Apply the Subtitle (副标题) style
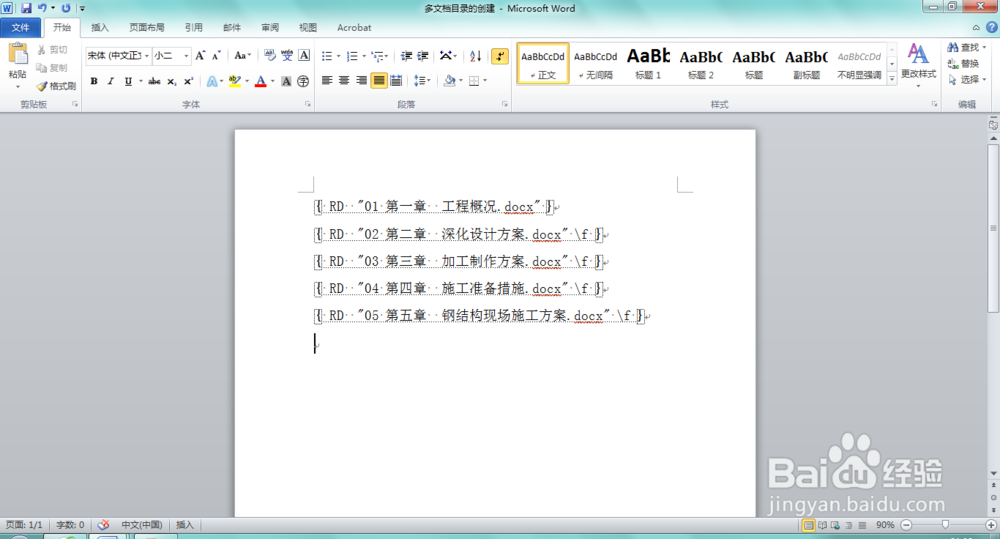The height and width of the screenshot is (539, 1000). tap(806, 63)
